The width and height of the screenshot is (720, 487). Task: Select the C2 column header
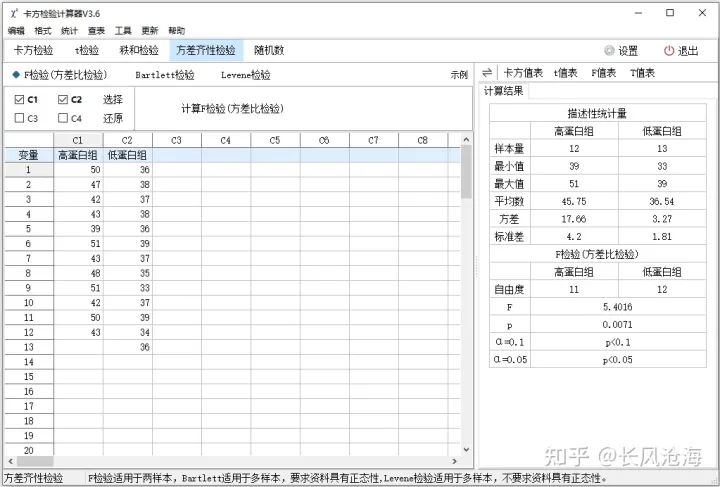click(127, 140)
